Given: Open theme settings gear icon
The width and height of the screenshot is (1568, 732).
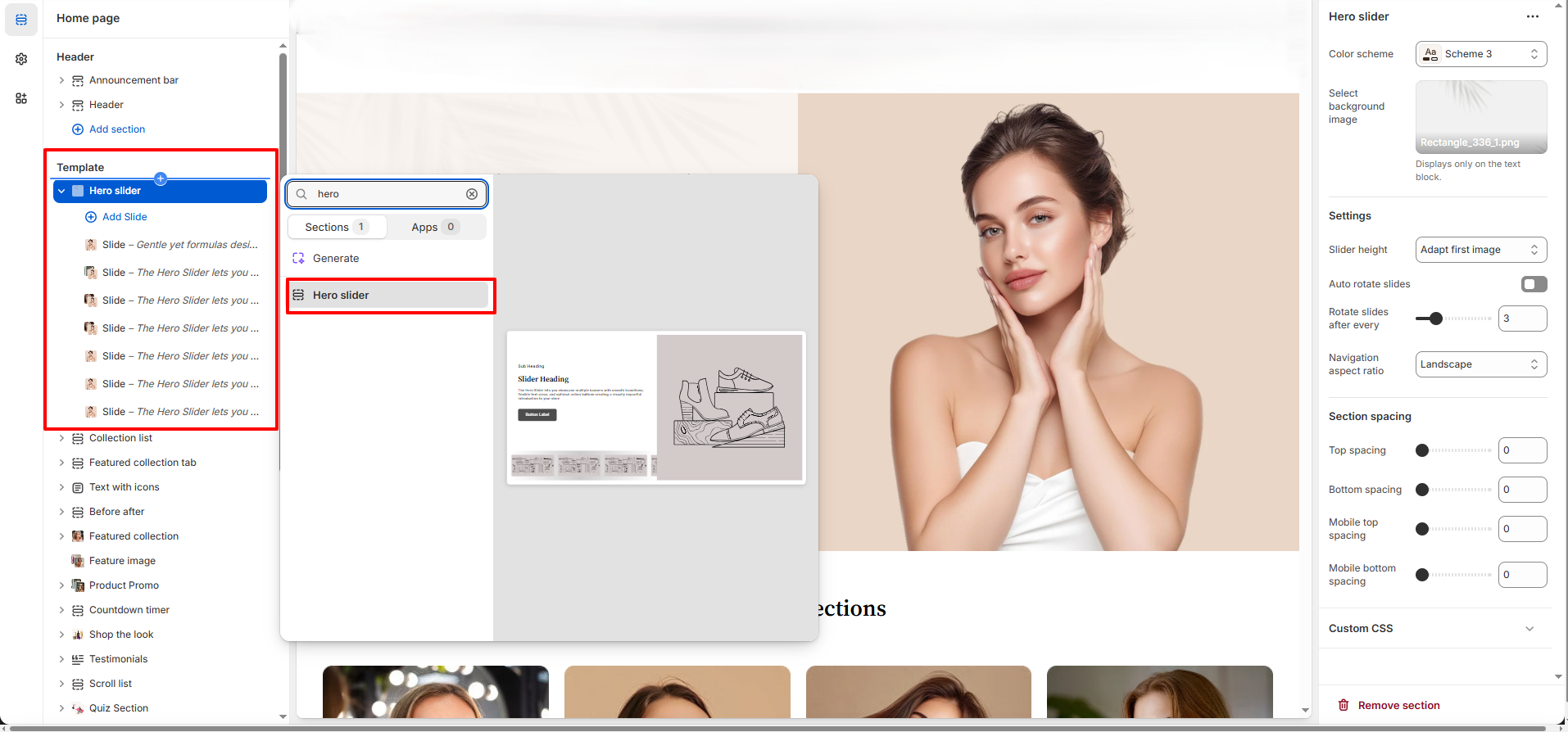Looking at the screenshot, I should tap(21, 59).
